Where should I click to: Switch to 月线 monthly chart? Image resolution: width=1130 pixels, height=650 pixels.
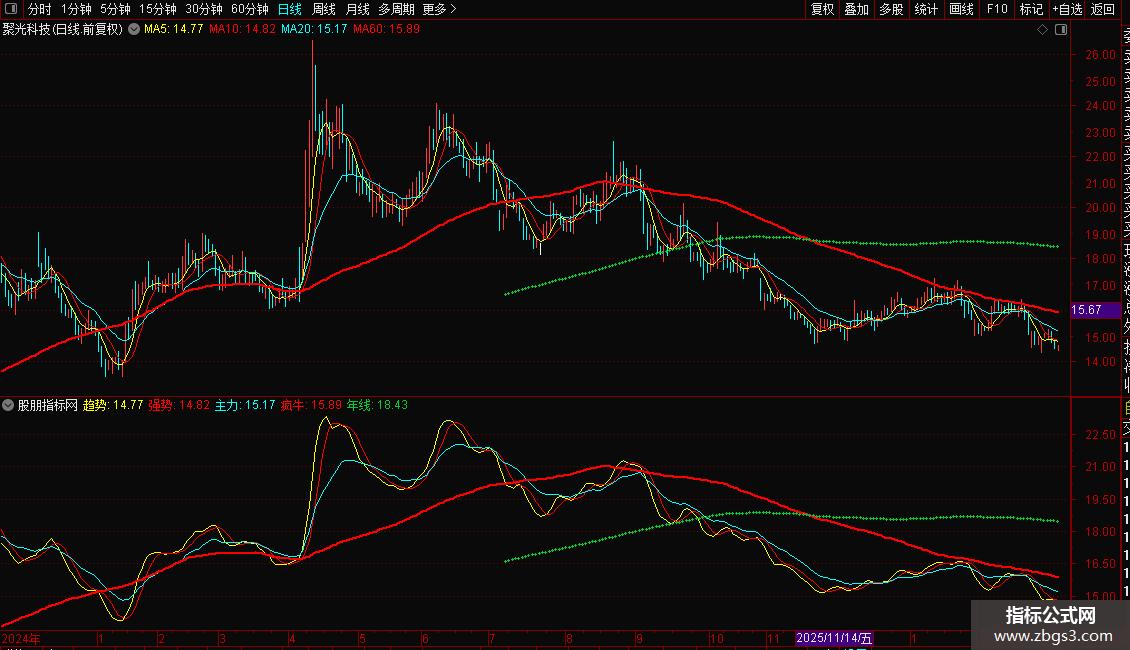(357, 9)
